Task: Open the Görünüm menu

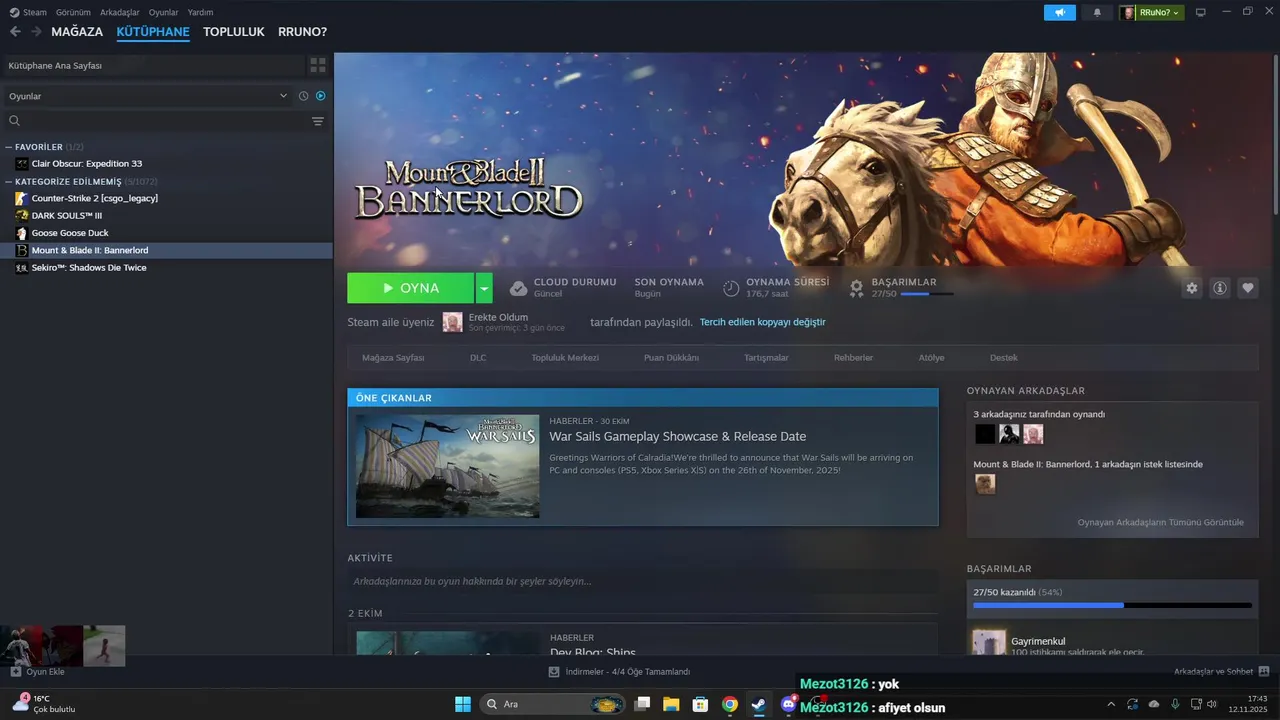Action: pyautogui.click(x=73, y=12)
